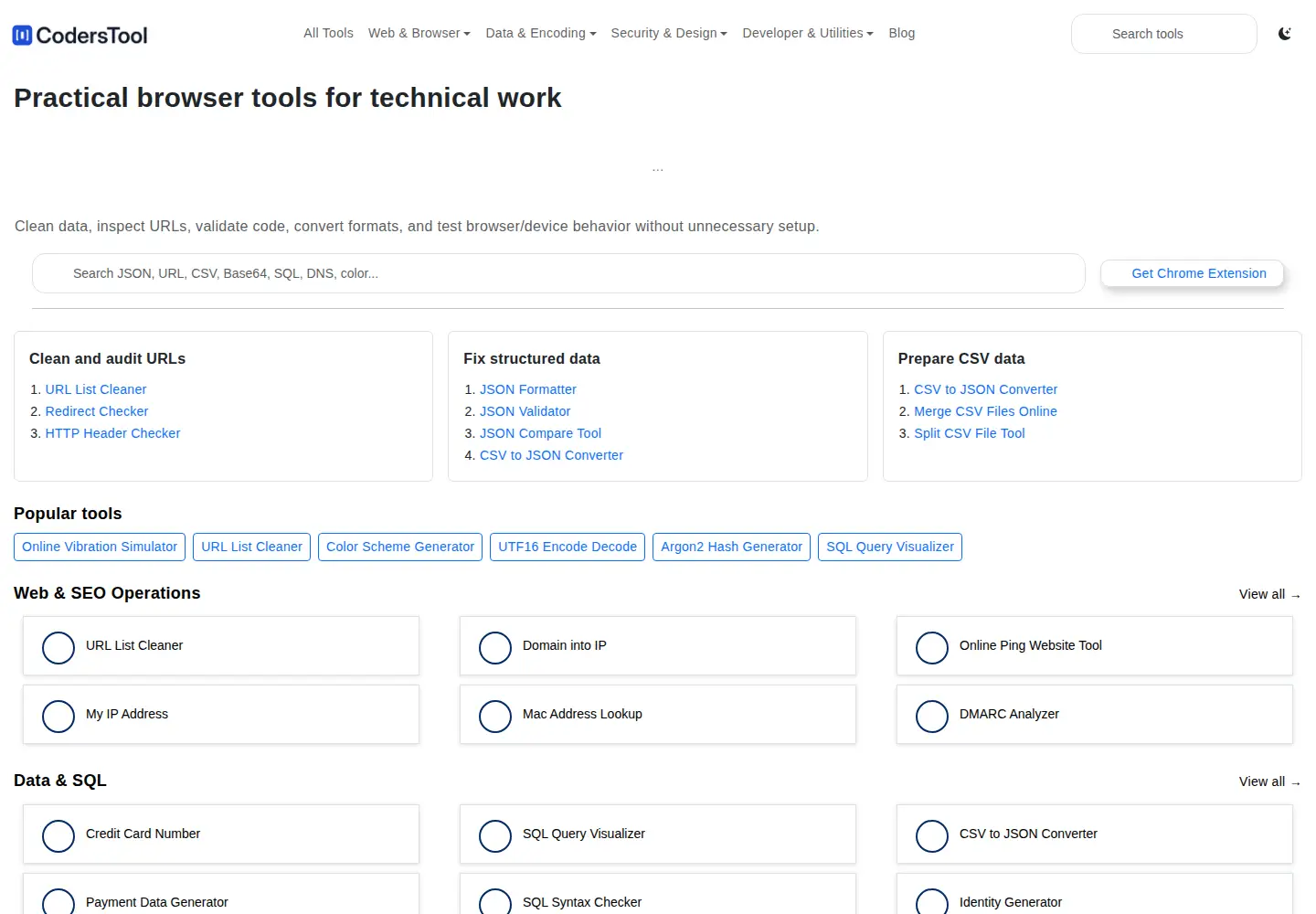1316x914 pixels.
Task: Click the circle icon beside Online Ping Website Tool
Action: 932,647
